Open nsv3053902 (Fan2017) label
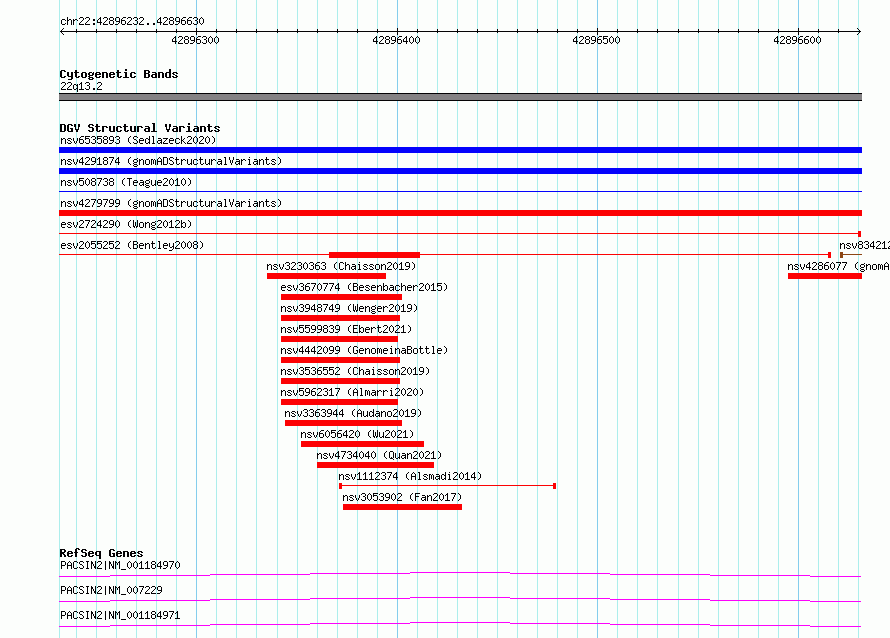 (x=402, y=497)
